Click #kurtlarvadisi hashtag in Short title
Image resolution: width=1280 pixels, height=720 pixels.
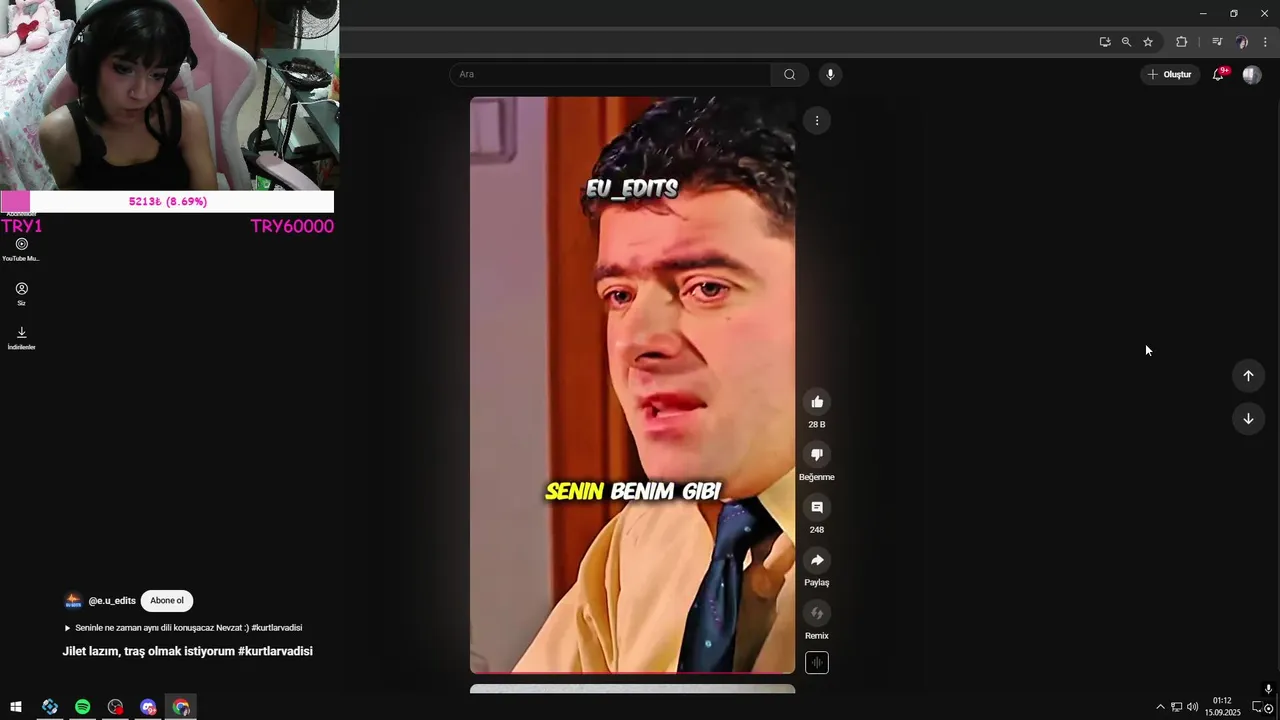275,651
